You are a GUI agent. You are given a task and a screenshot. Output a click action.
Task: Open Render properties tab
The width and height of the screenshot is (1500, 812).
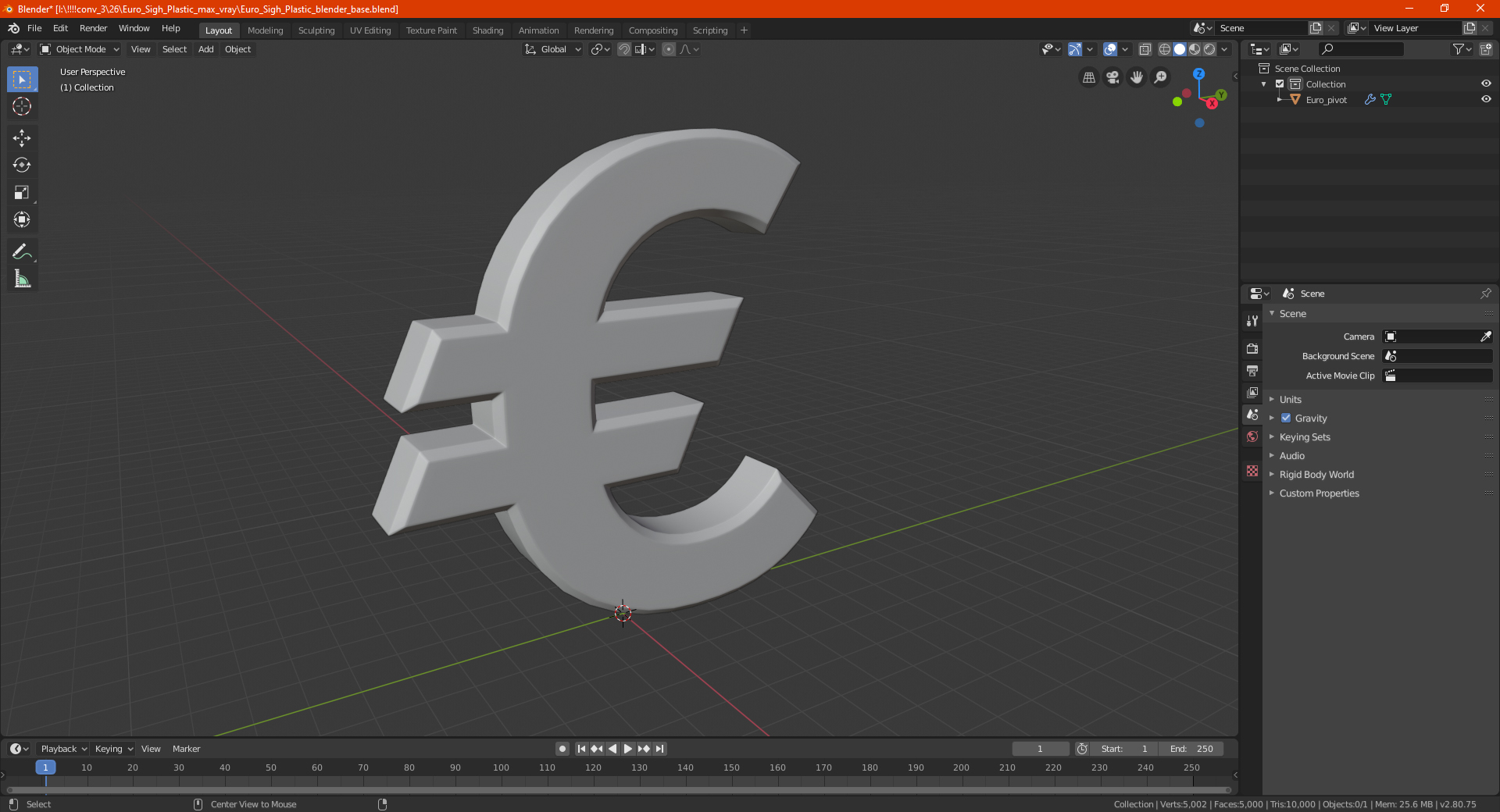coord(1252,348)
